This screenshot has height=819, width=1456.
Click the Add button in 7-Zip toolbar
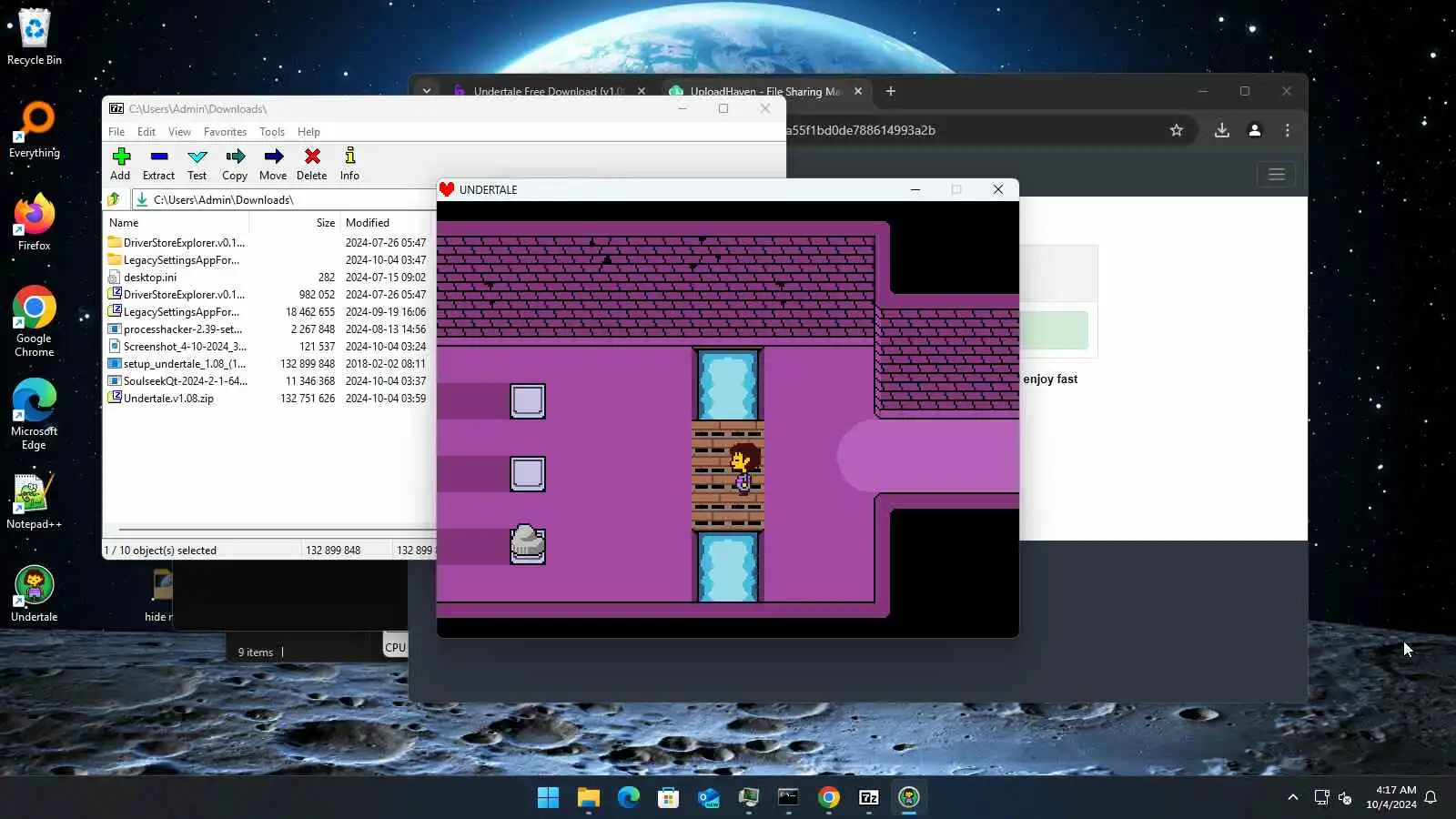(120, 164)
